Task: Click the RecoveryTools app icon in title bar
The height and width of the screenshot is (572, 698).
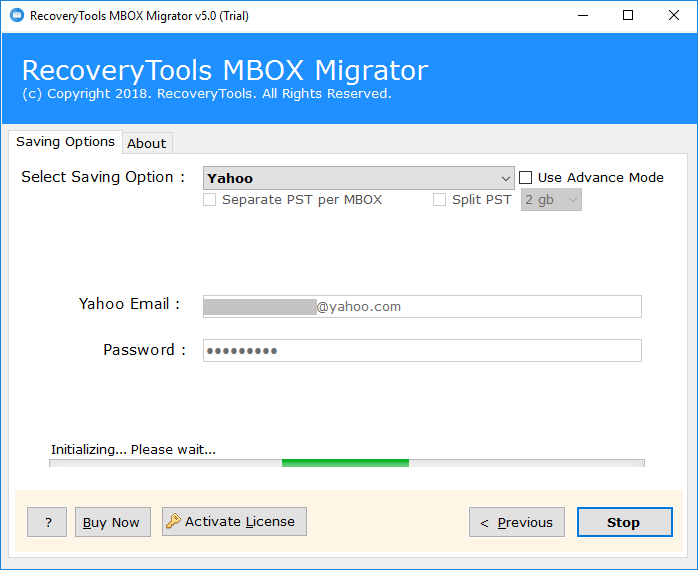Action: (17, 15)
